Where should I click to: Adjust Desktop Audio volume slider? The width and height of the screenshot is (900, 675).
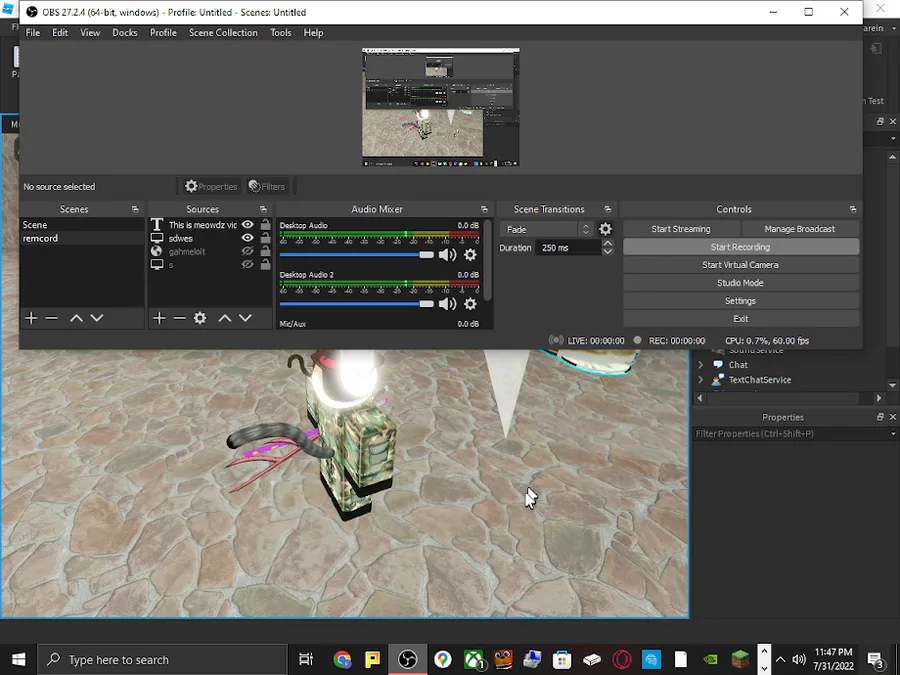point(356,255)
